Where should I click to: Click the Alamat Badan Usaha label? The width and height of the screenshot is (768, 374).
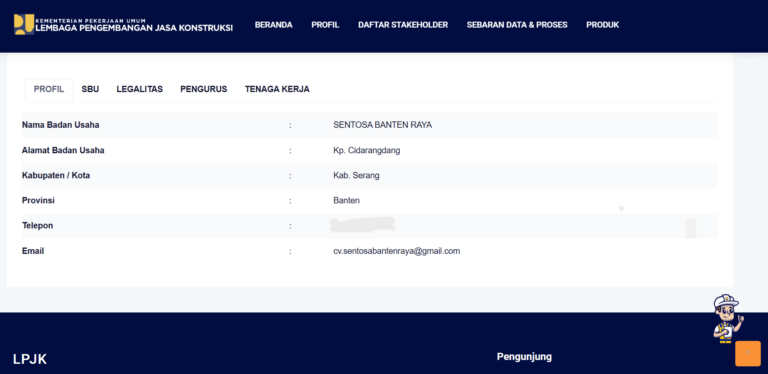click(63, 150)
